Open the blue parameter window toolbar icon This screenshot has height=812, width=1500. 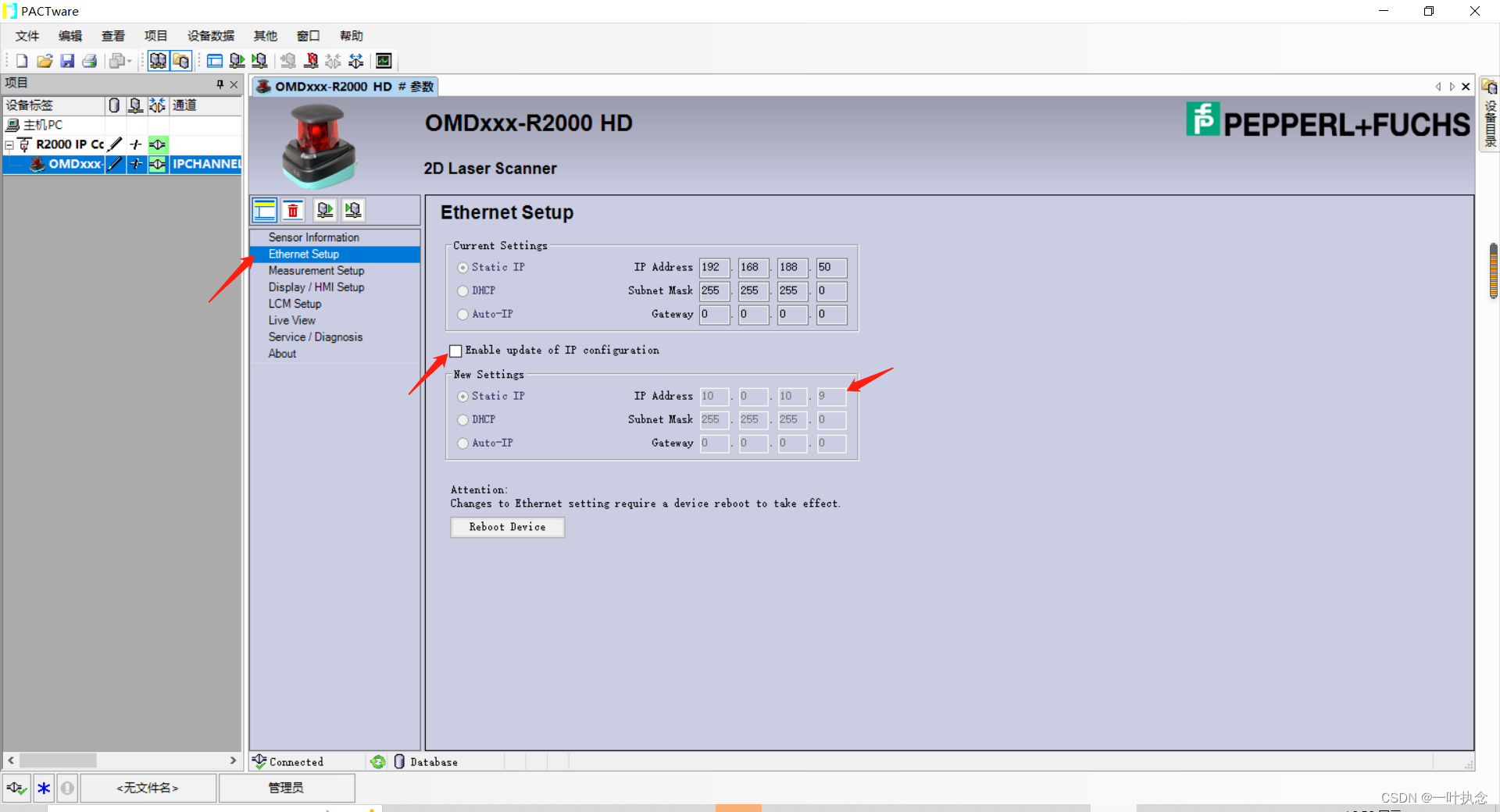(x=215, y=61)
